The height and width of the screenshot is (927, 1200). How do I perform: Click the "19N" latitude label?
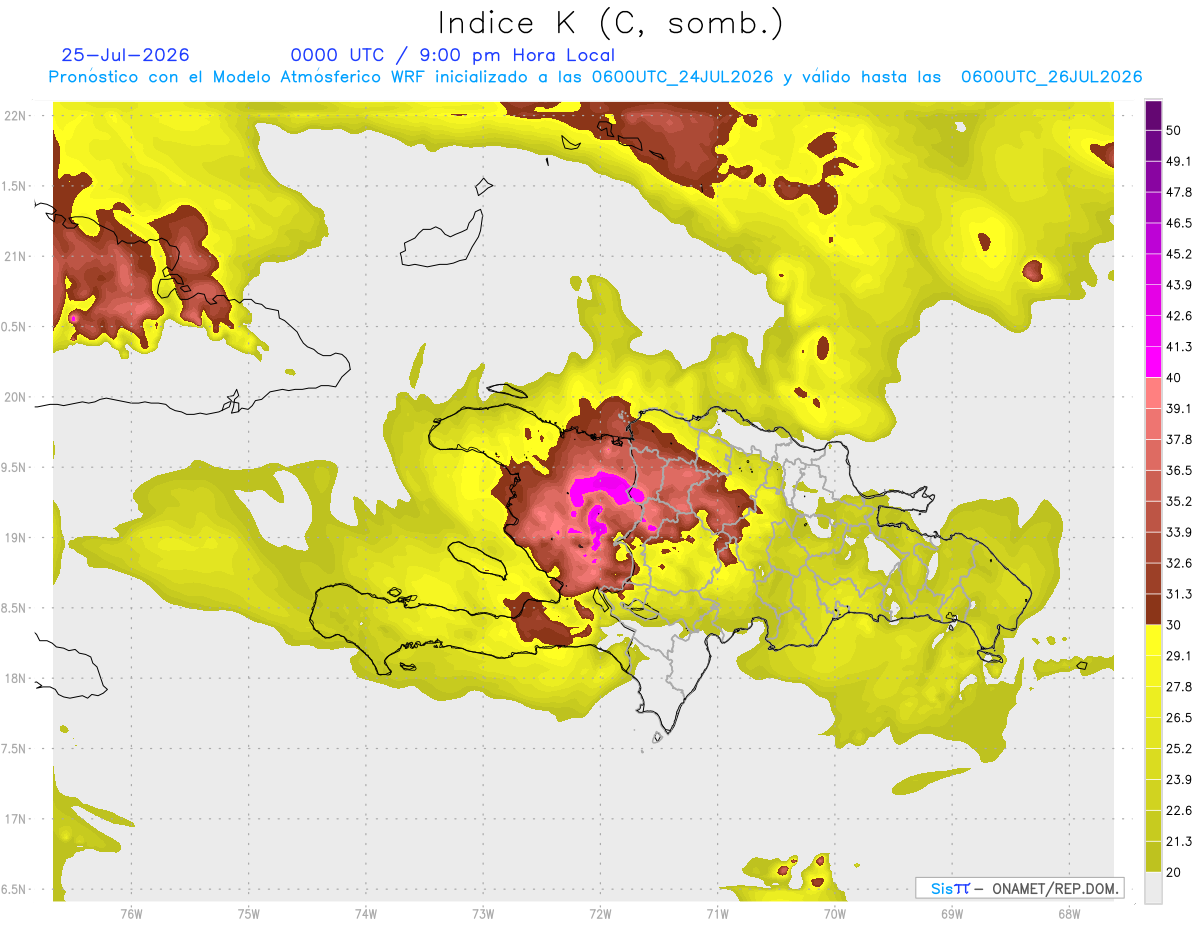coord(14,537)
